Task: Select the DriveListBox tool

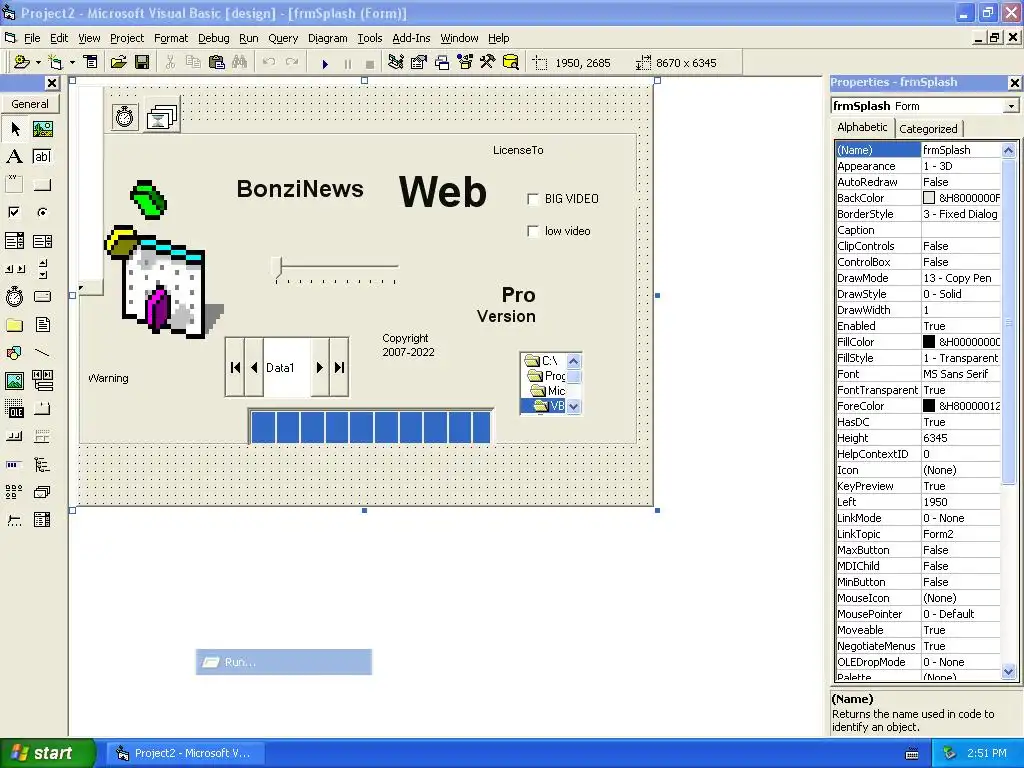Action: [x=42, y=296]
